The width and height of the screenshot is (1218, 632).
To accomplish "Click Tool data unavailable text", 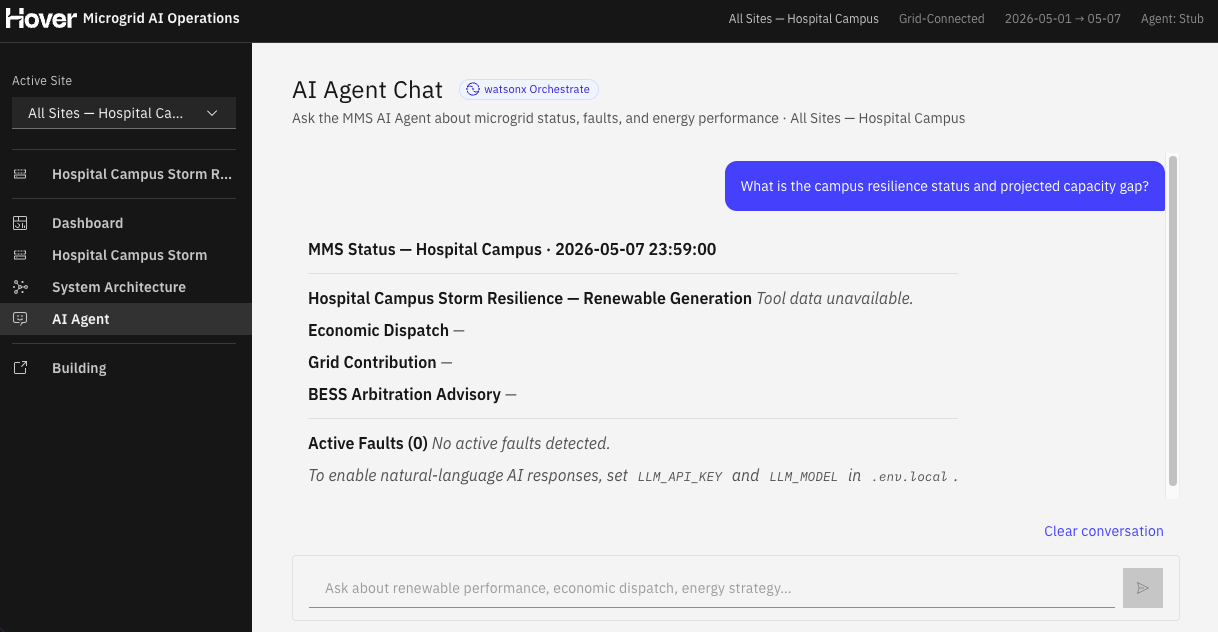I will [x=835, y=298].
